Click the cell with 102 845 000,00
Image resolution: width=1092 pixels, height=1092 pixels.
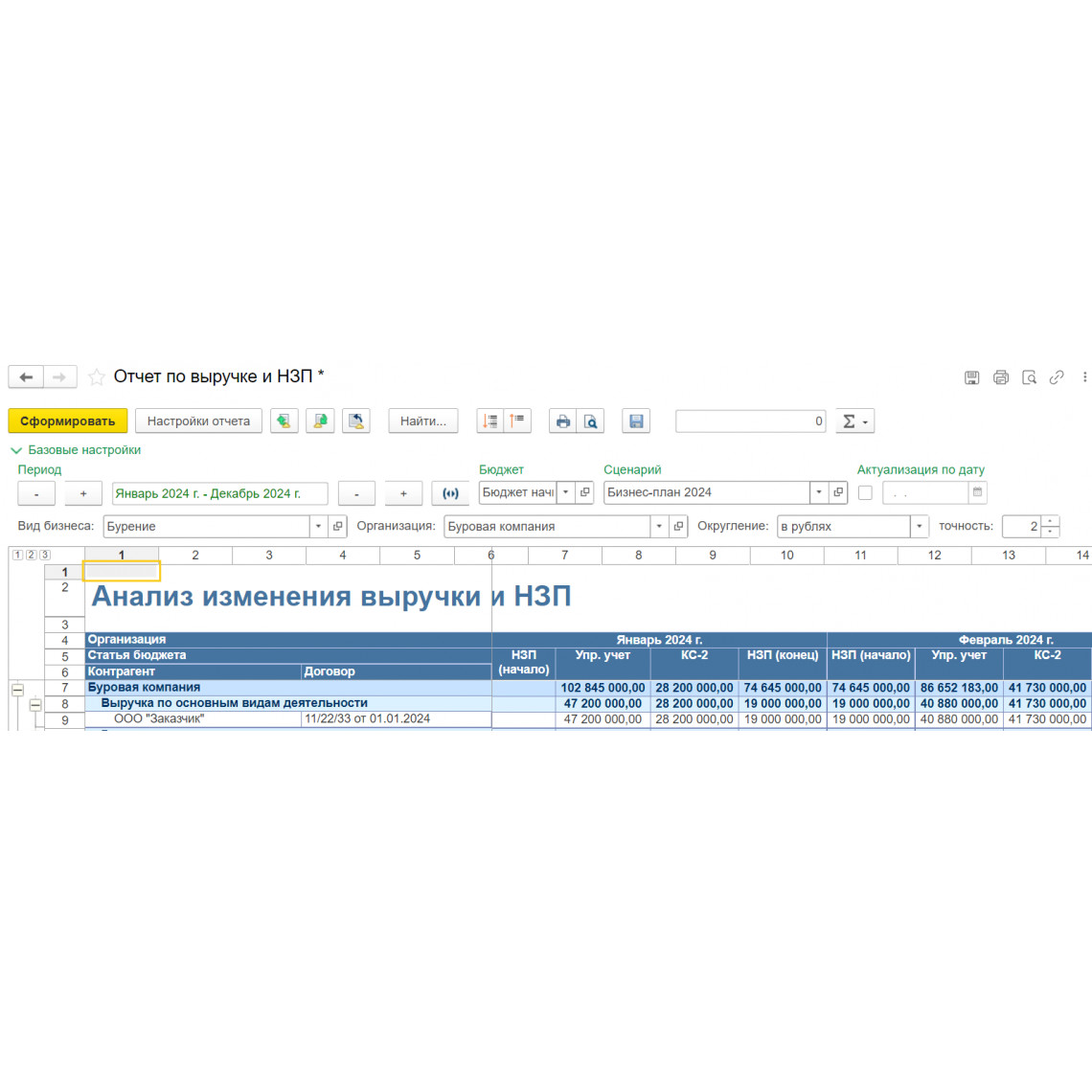[603, 688]
